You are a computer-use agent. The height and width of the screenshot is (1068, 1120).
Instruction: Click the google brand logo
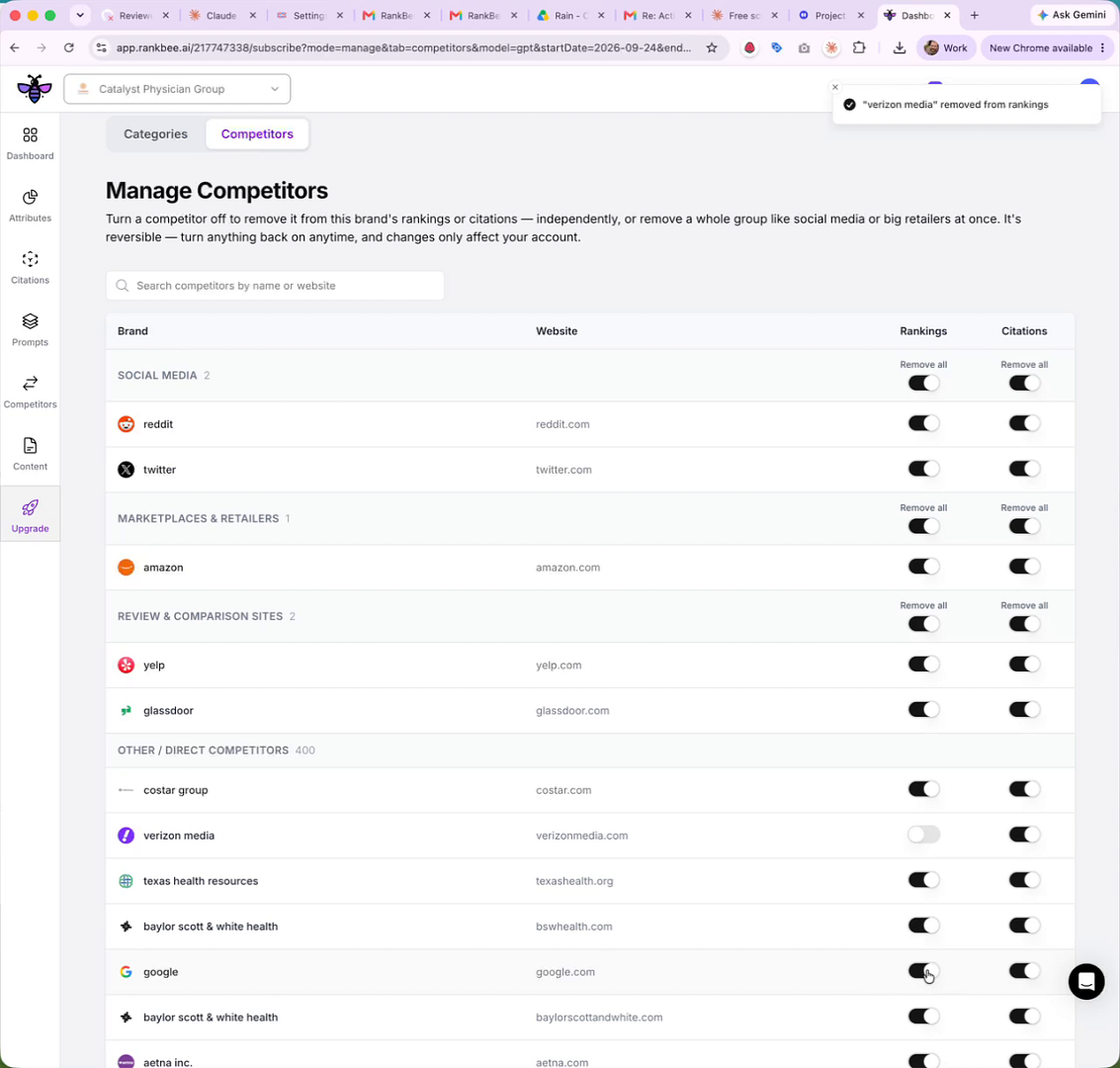click(126, 972)
